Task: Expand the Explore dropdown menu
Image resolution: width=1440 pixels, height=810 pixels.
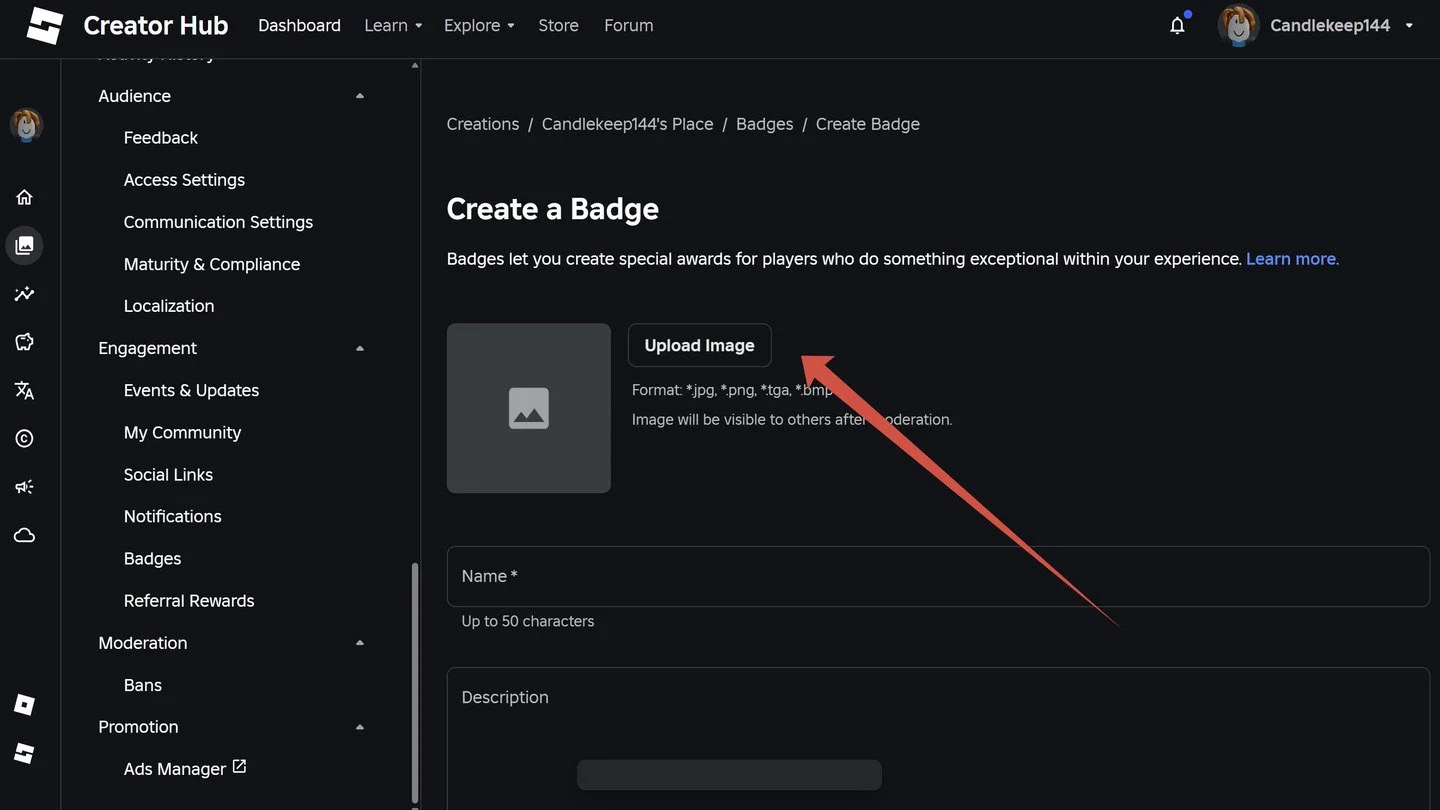Action: point(479,26)
